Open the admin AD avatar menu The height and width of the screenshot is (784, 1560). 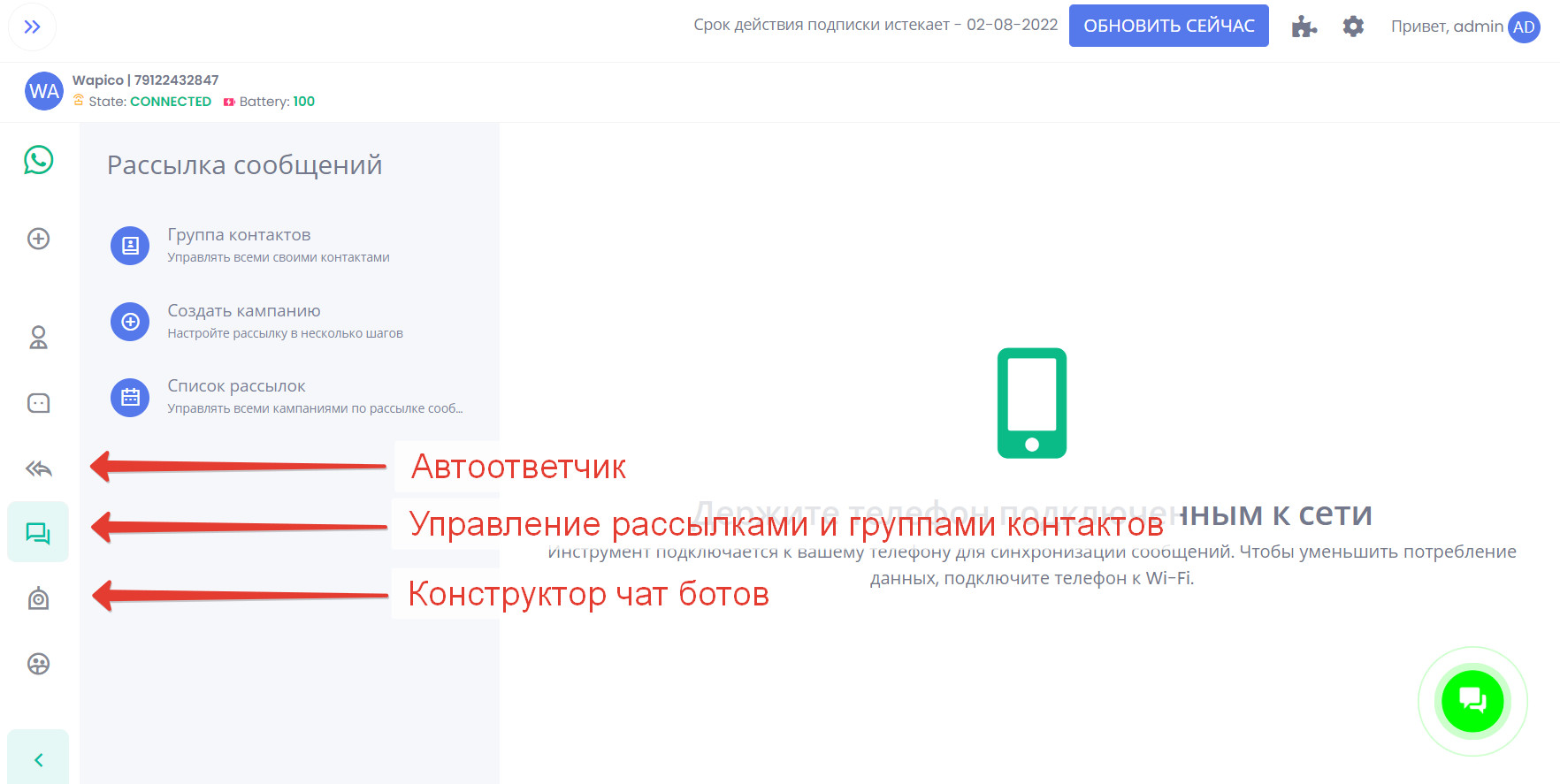[x=1524, y=27]
